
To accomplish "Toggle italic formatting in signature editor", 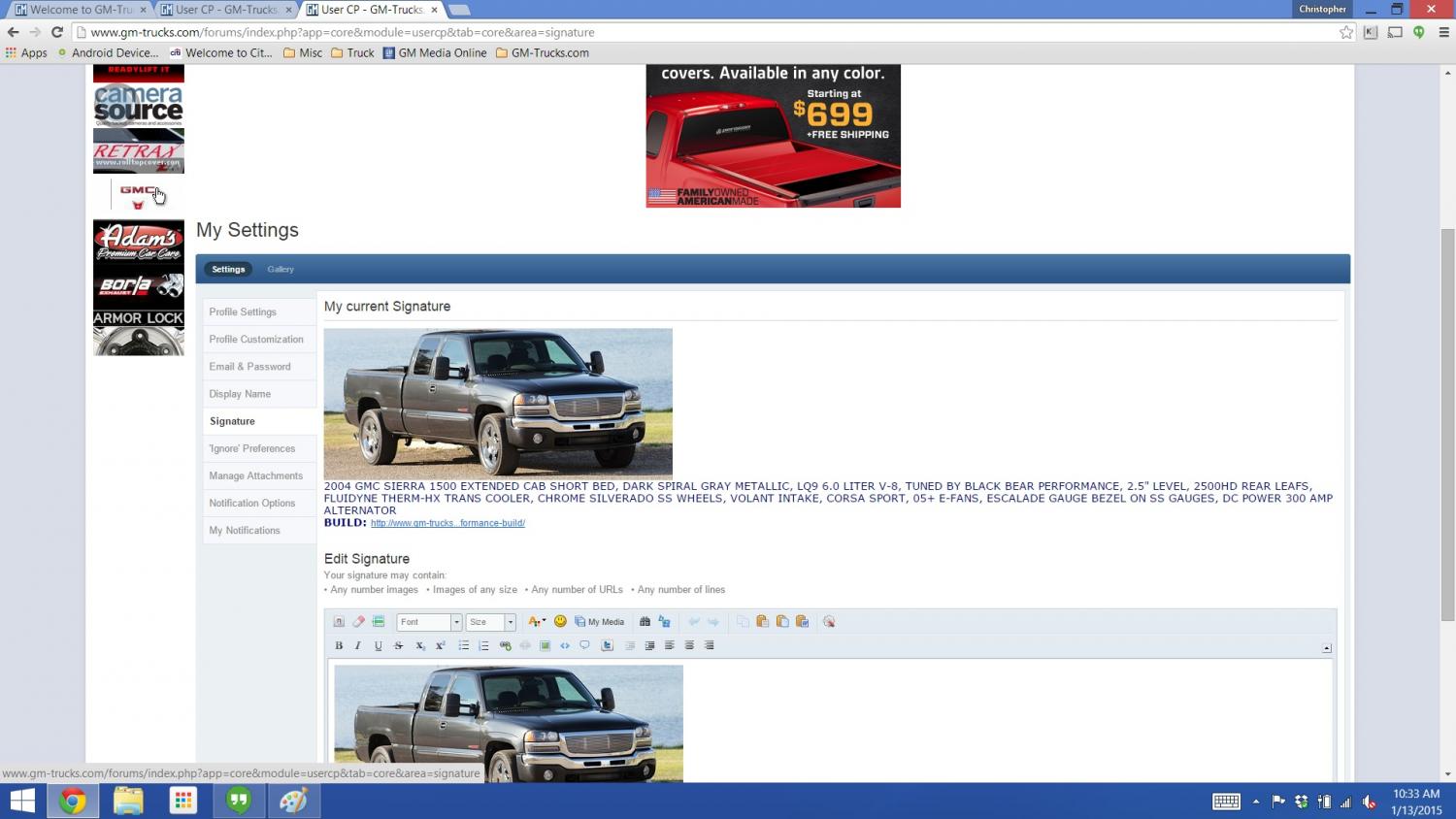I will point(358,645).
